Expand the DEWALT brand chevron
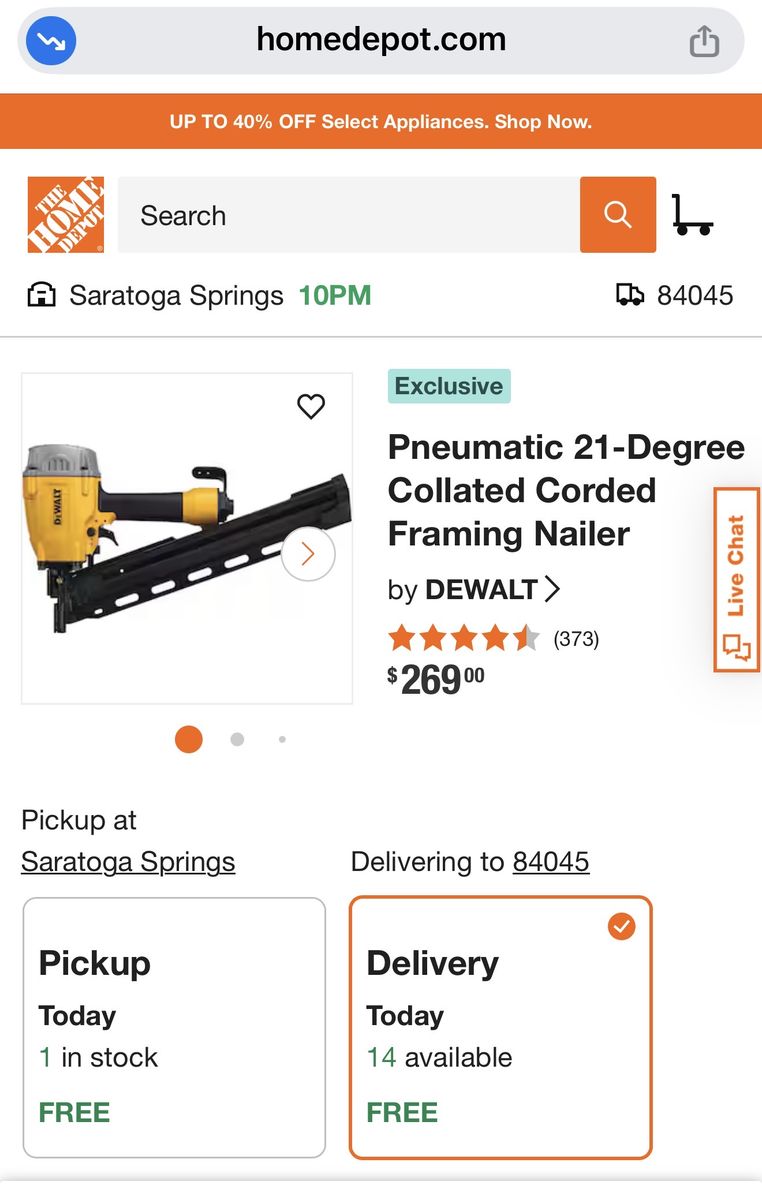The width and height of the screenshot is (762, 1200). coord(552,590)
